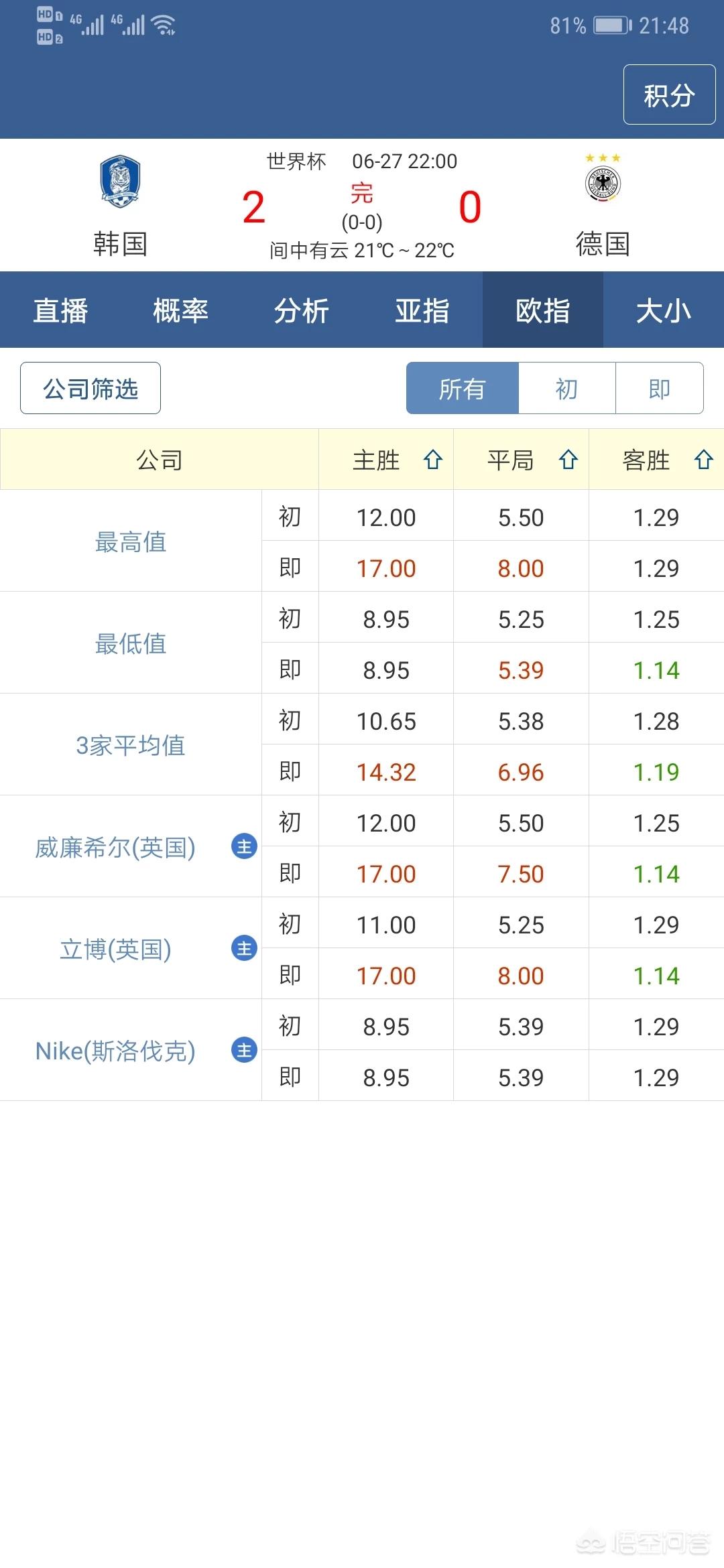Switch odds filter to 初
Image resolution: width=724 pixels, height=1568 pixels.
[x=566, y=389]
